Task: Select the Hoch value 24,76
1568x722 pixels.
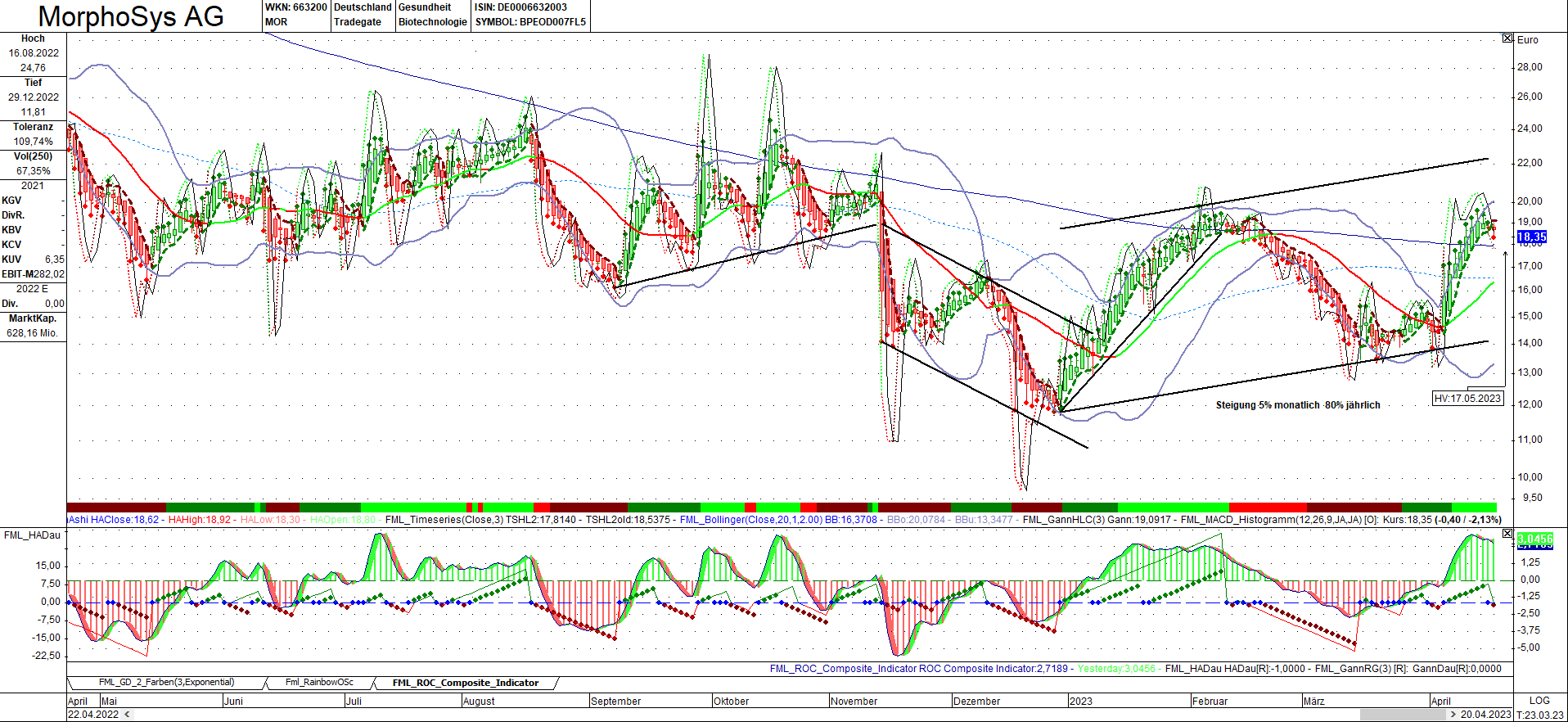Action: tap(34, 68)
